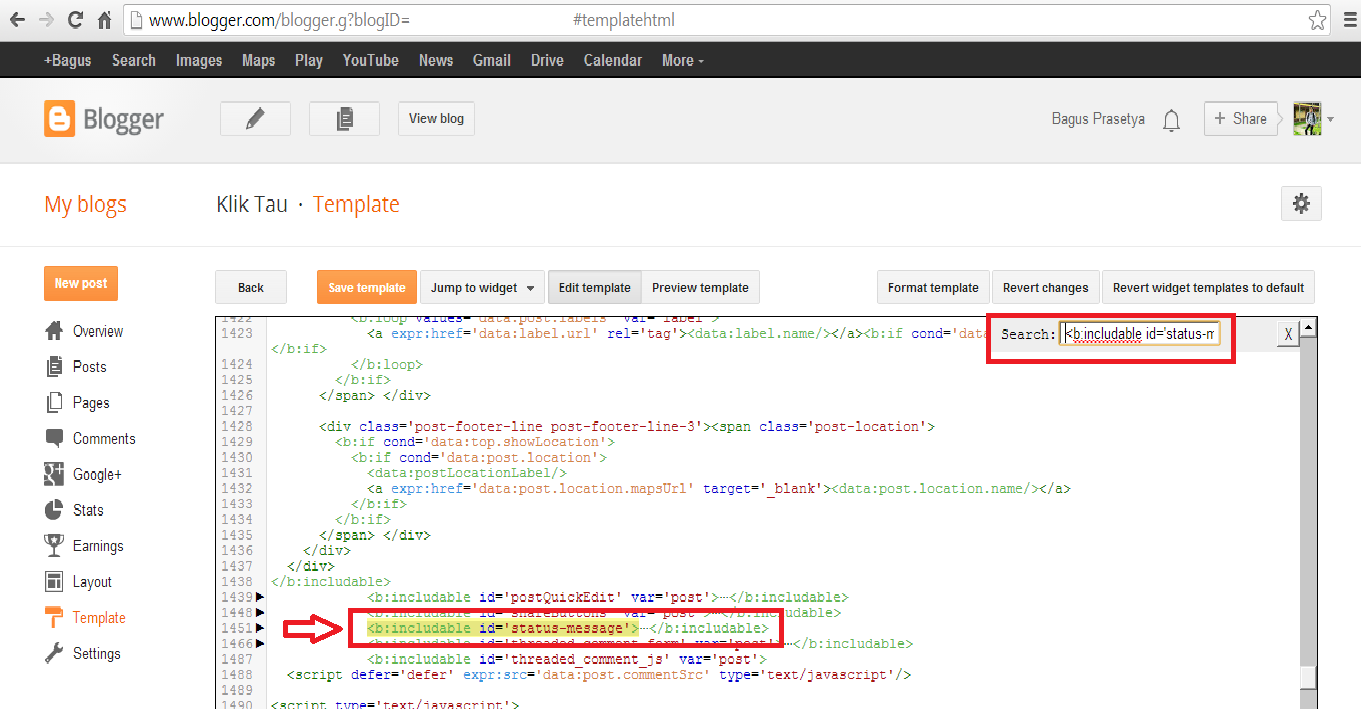Click the Back button
Image resolution: width=1361 pixels, height=709 pixels.
(251, 288)
